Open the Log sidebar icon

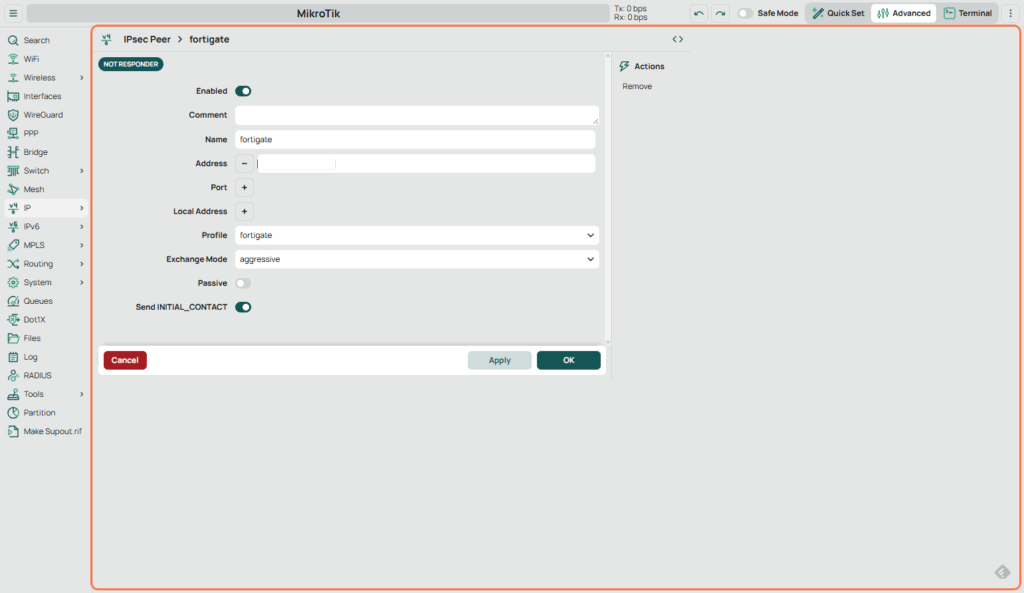tap(13, 357)
